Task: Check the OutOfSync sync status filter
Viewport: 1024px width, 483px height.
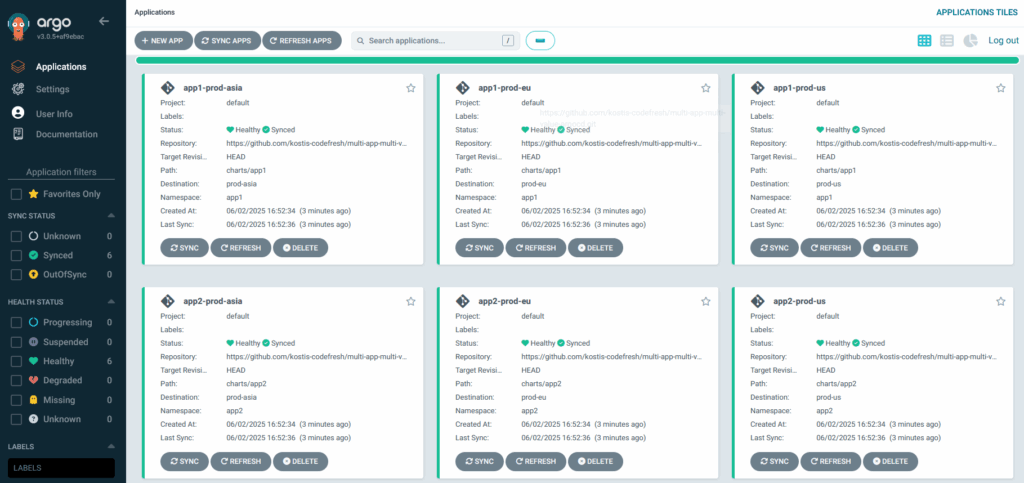Action: point(16,274)
